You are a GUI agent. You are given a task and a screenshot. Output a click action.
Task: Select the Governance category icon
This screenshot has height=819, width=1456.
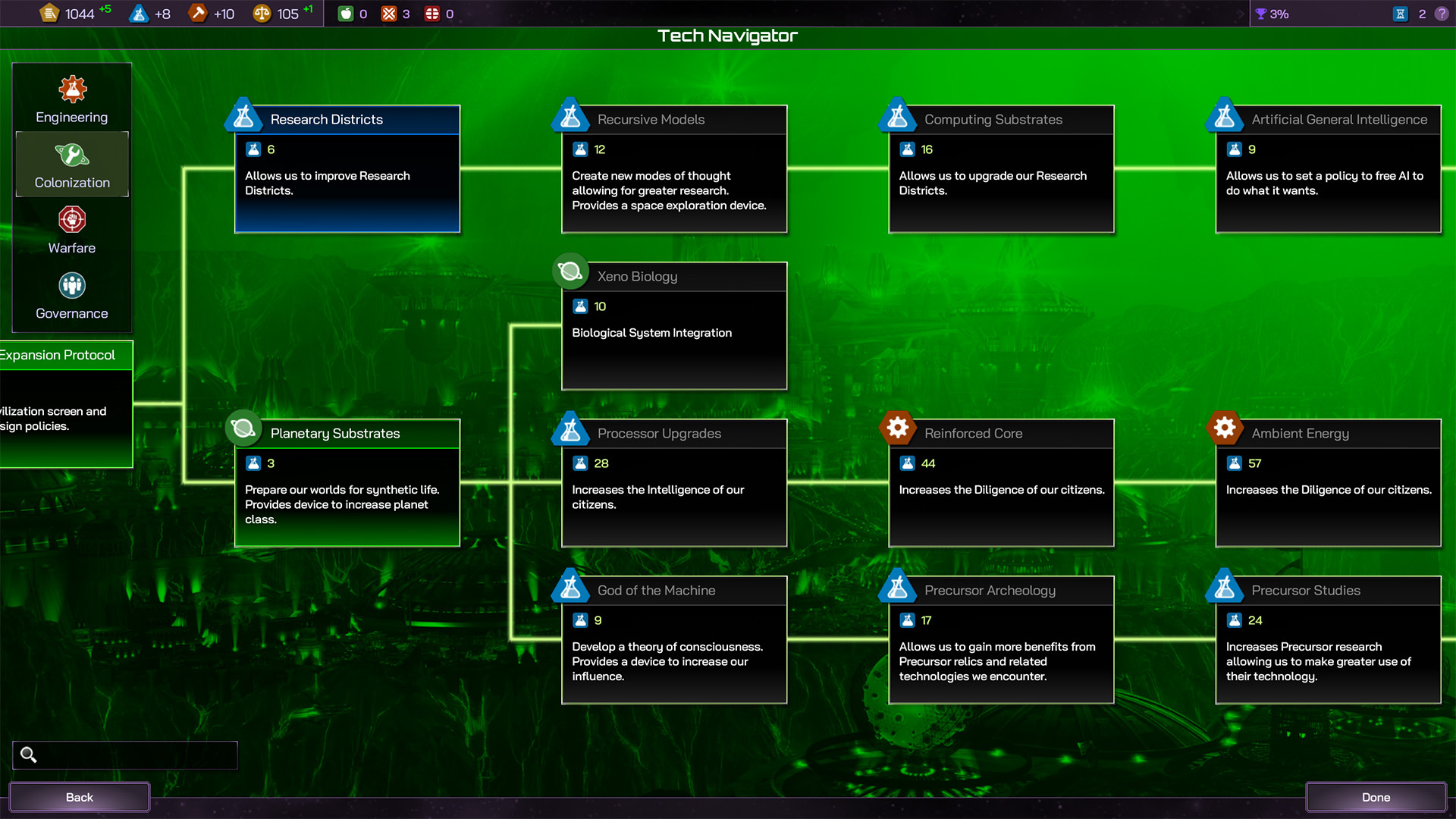pos(72,286)
